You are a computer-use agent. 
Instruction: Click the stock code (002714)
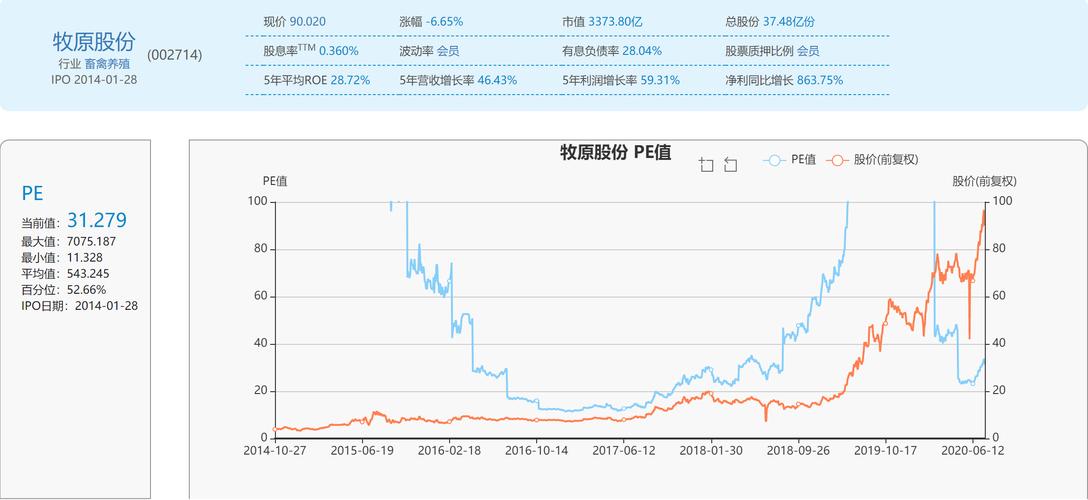click(175, 55)
